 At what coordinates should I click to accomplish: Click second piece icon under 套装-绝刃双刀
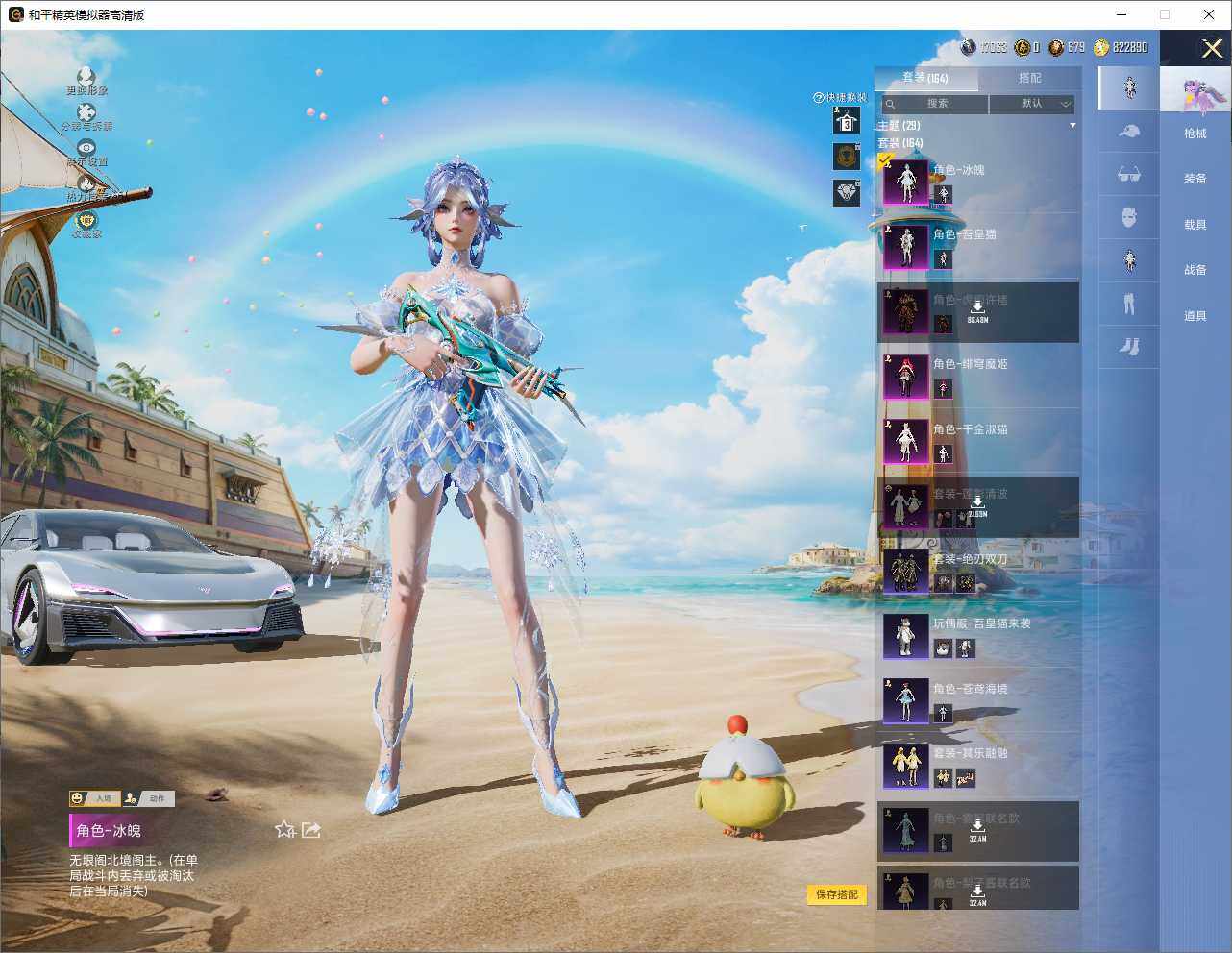point(966,583)
